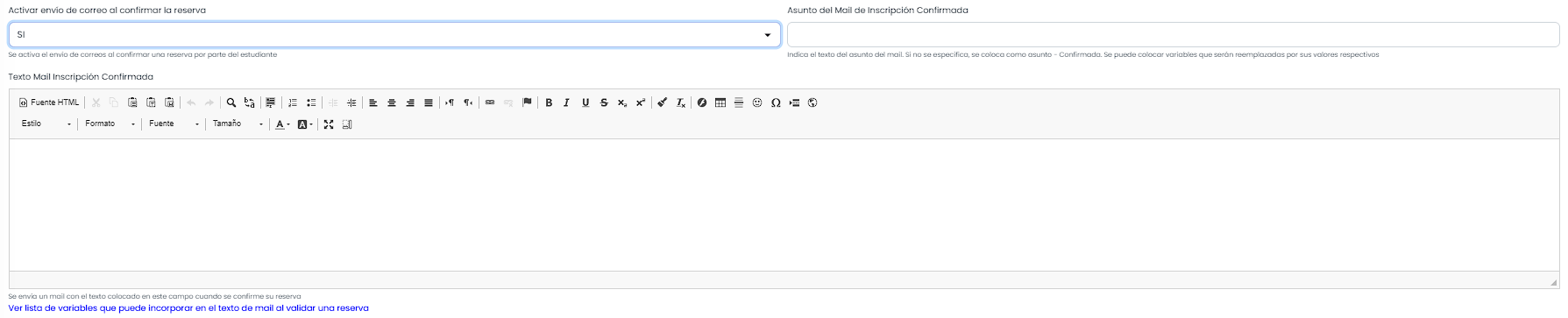The width and height of the screenshot is (1568, 318).
Task: Set text direction left-to-right
Action: (x=450, y=102)
